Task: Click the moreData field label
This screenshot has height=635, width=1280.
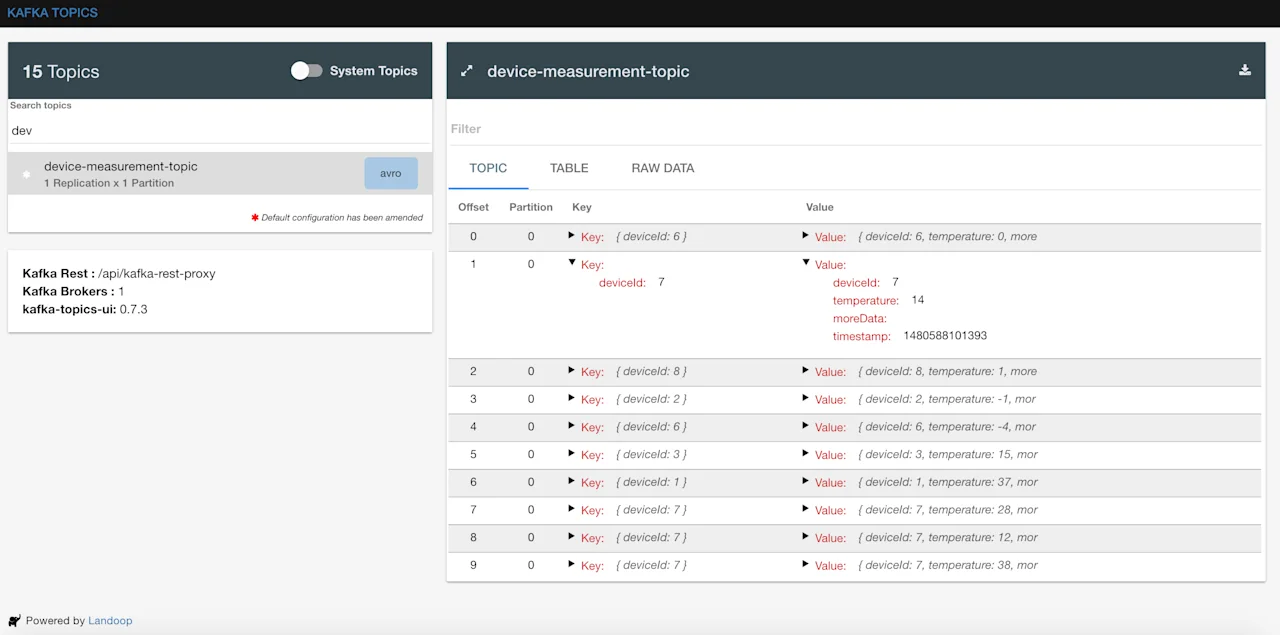Action: (860, 318)
